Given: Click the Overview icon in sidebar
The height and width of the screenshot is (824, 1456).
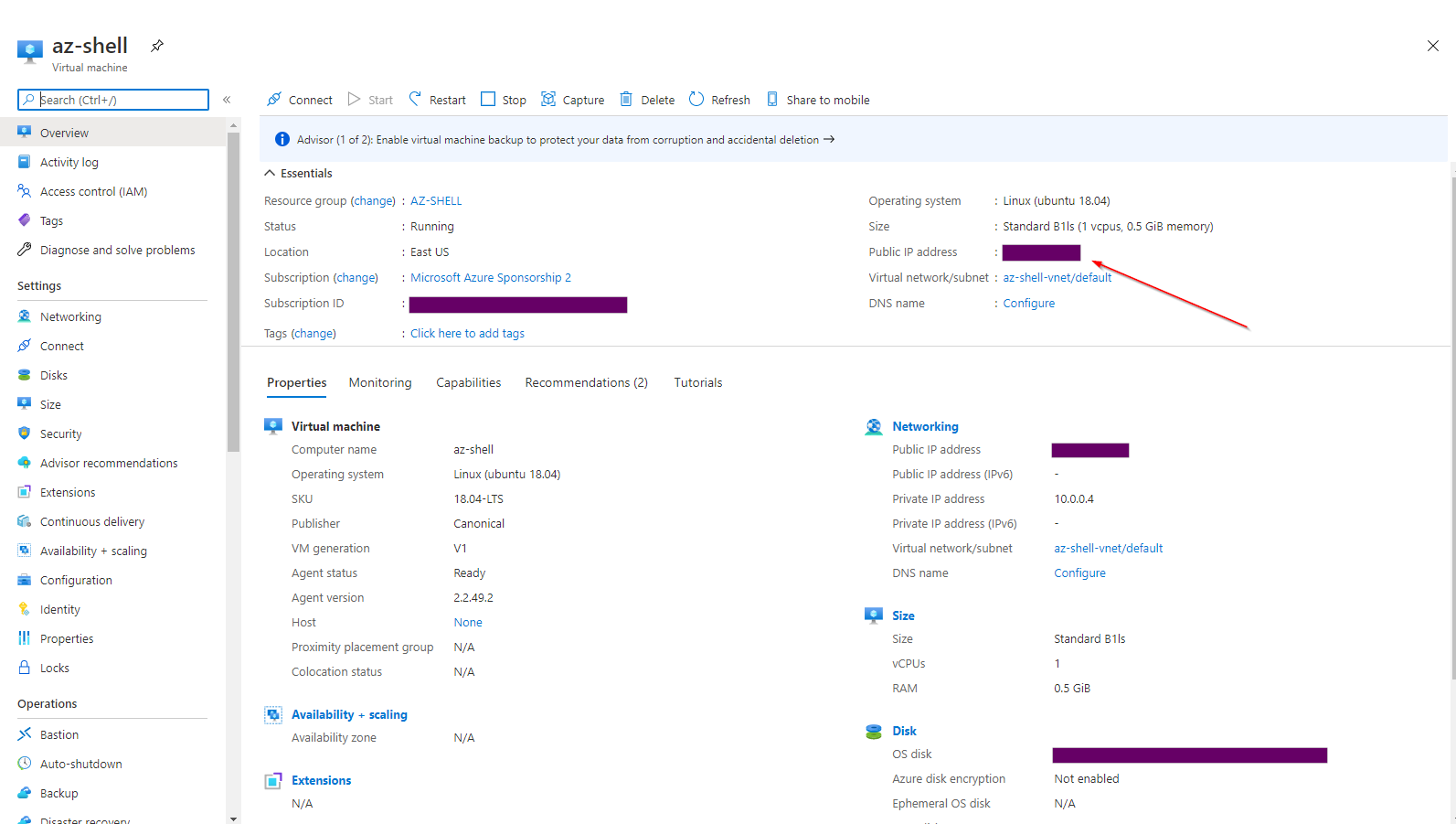Looking at the screenshot, I should (x=25, y=133).
